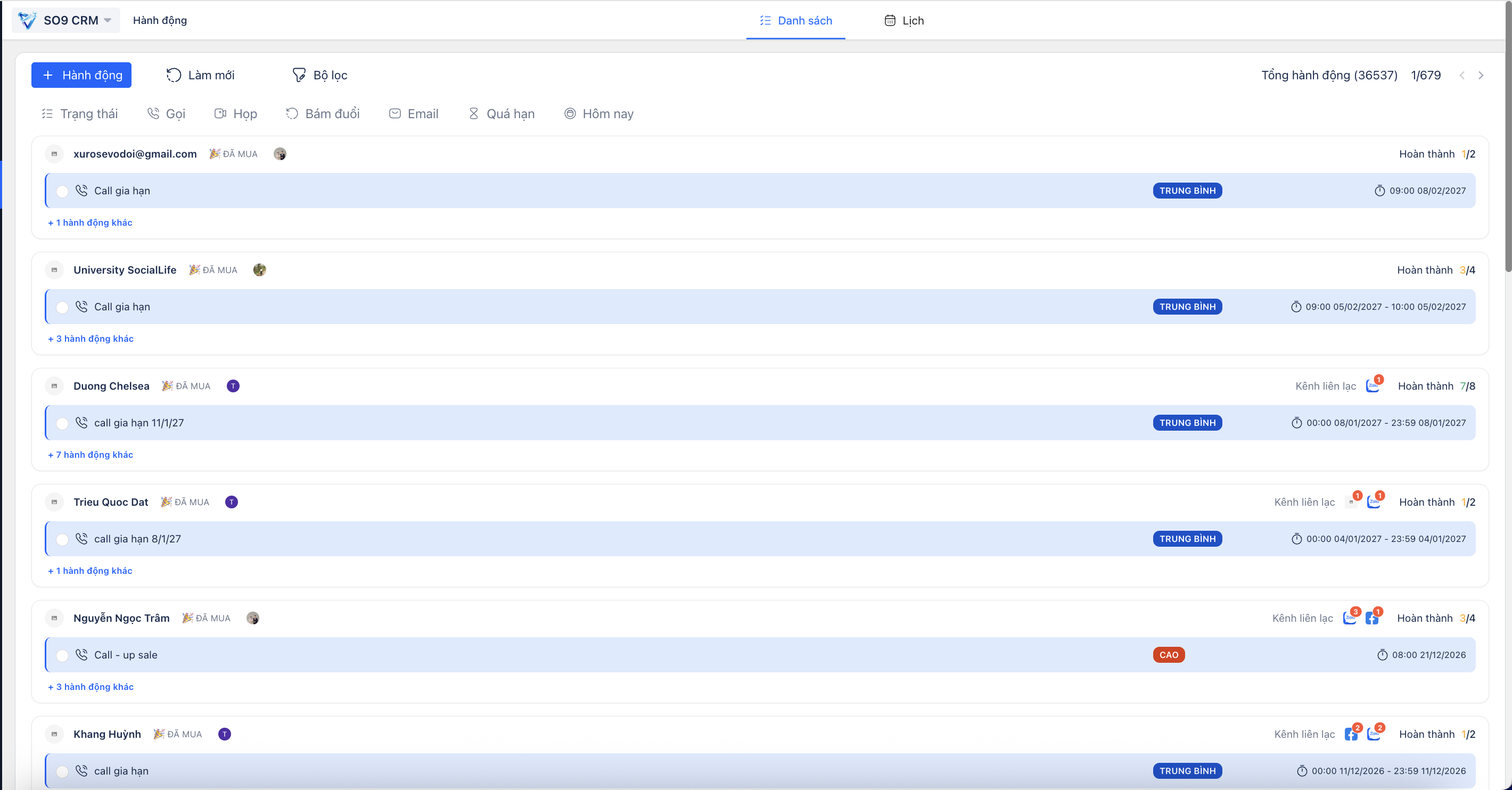Click the Zalo channel icon for Duong Chelsea
This screenshot has width=1512, height=790.
click(x=1373, y=386)
